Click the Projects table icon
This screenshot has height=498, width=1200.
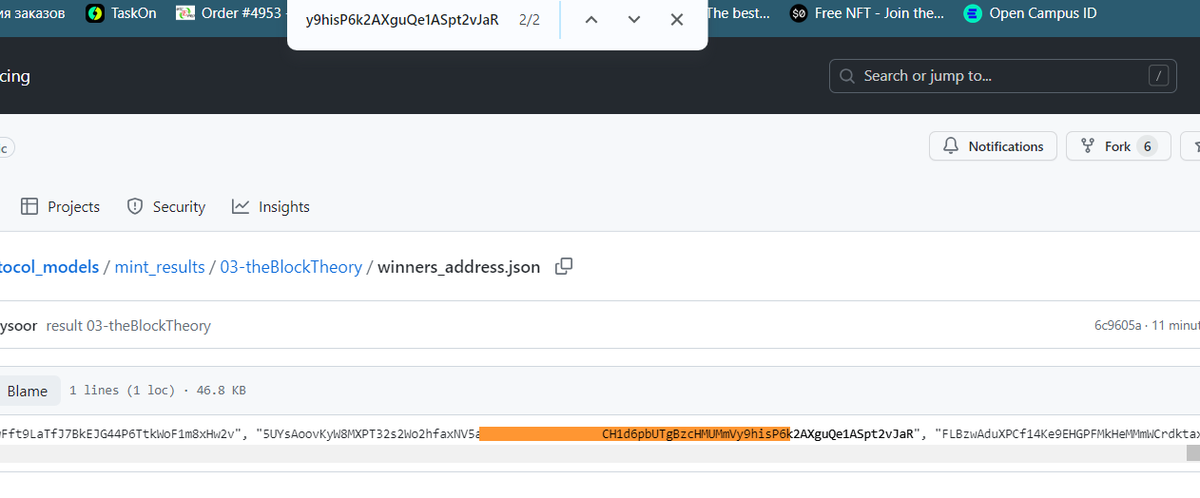(29, 206)
